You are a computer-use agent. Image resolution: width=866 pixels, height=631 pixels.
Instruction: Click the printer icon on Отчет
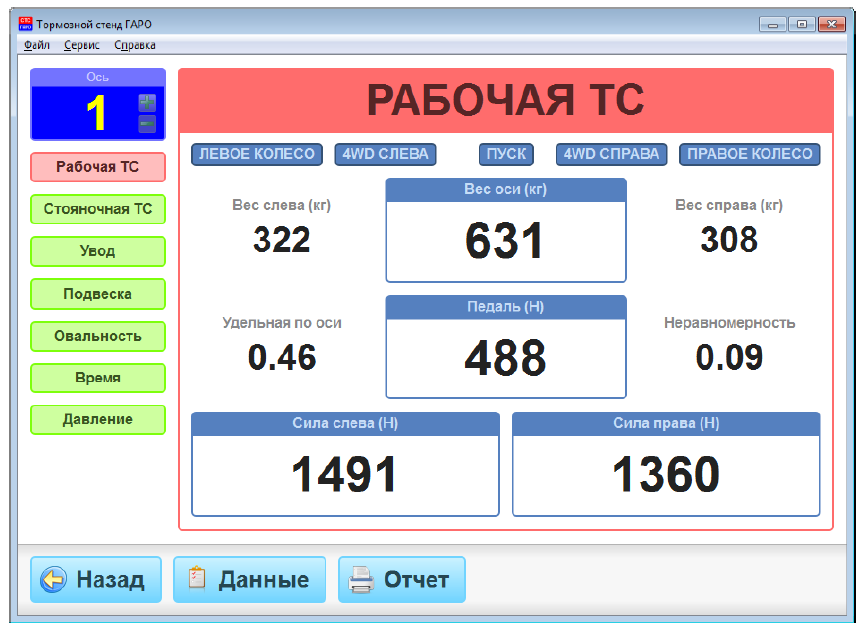[361, 580]
